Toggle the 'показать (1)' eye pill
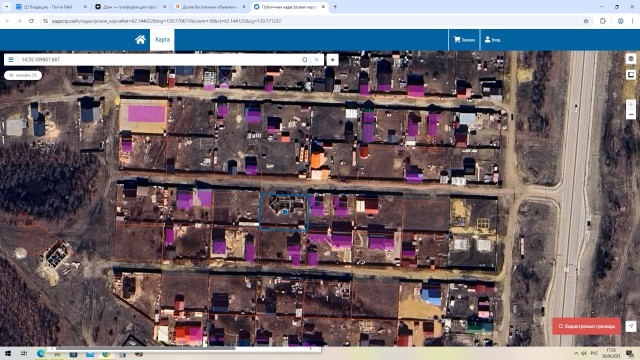This screenshot has width=640, height=360. point(23,75)
